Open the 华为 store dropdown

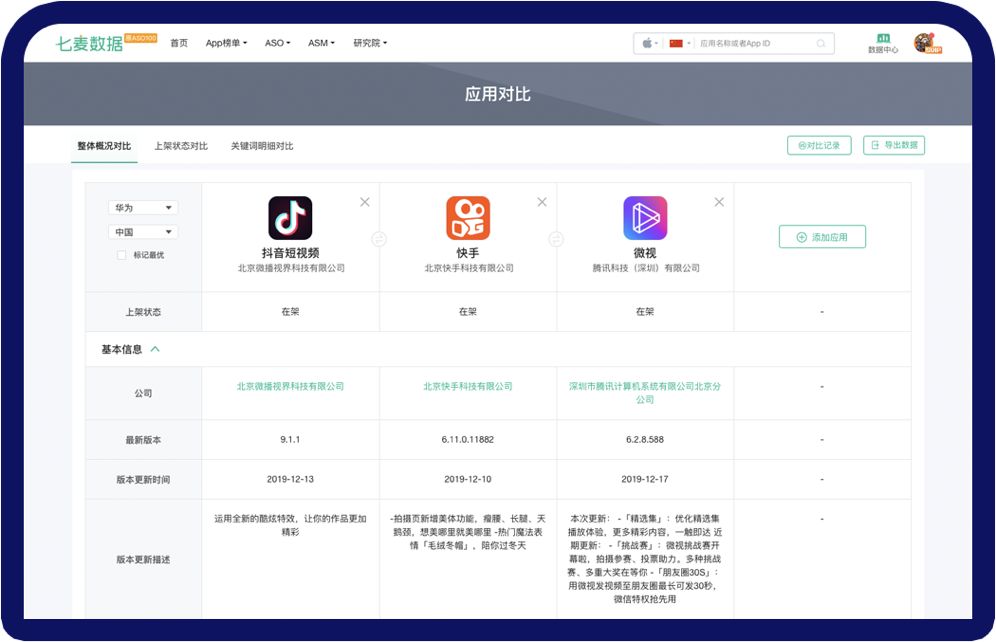(x=143, y=208)
